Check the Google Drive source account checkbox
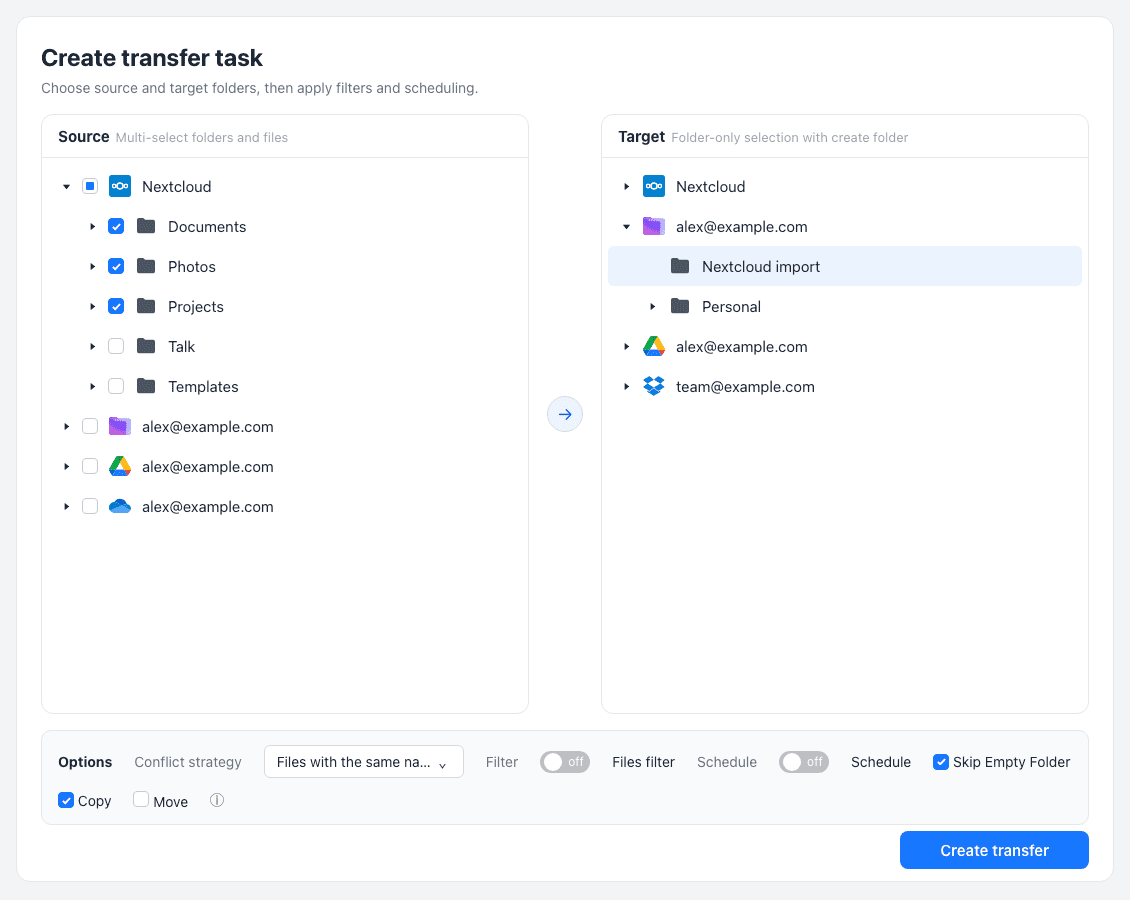 90,467
